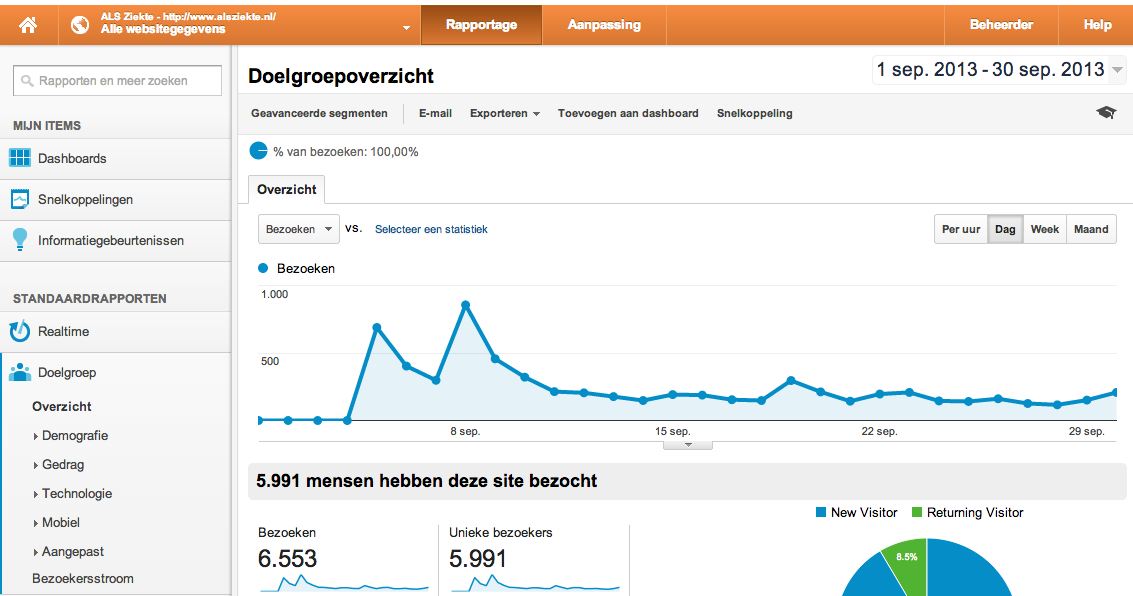
Task: Click the graduation cap education icon
Action: [x=1106, y=113]
